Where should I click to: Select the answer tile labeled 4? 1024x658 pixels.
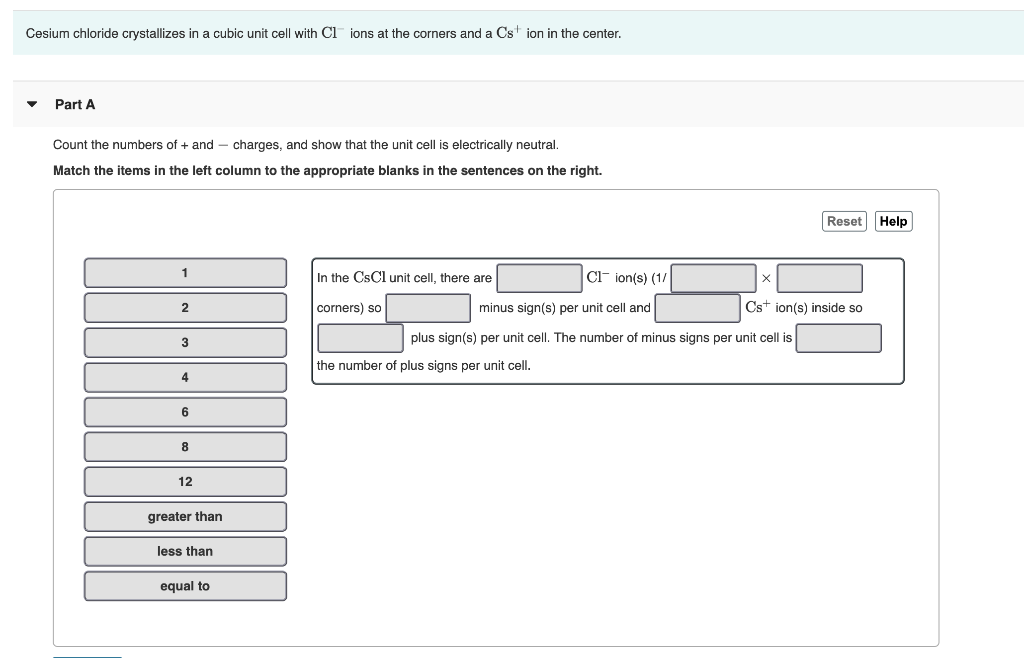click(x=185, y=377)
